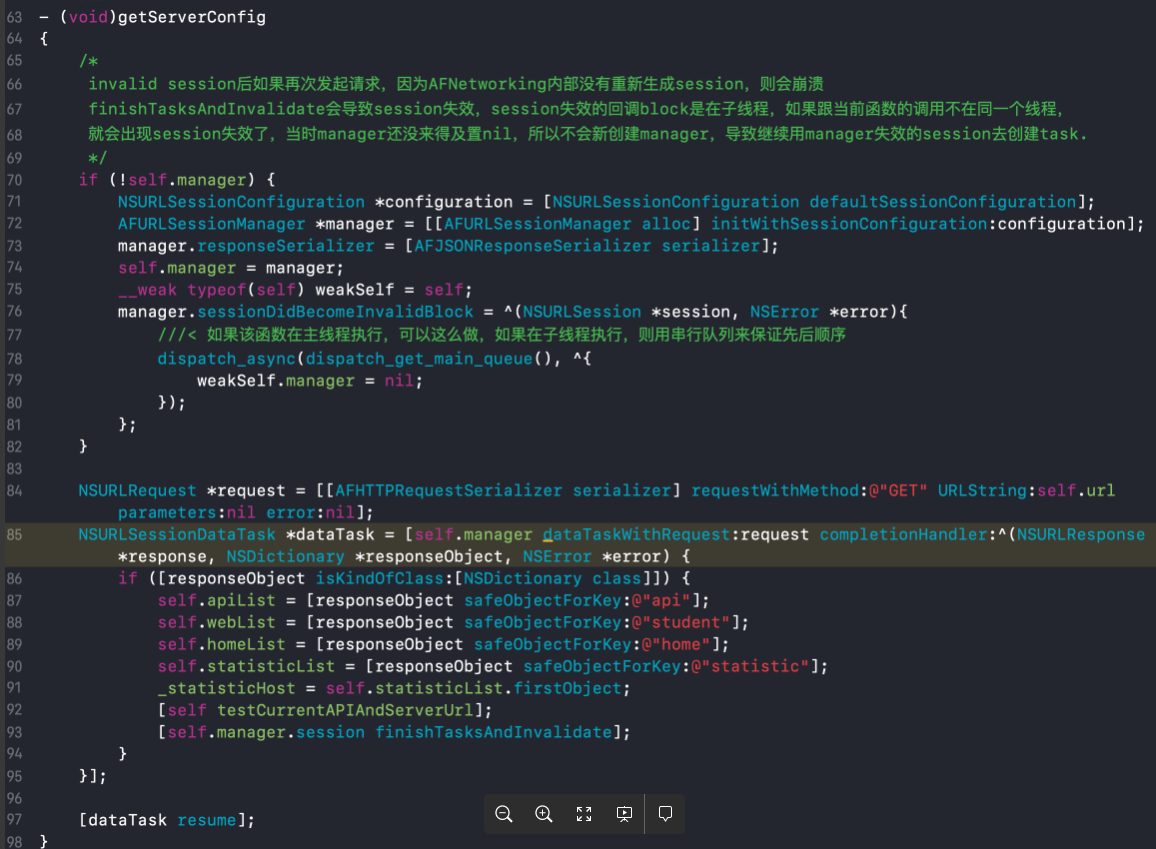
Task: Open comments with the speech bubble icon
Action: pos(665,814)
